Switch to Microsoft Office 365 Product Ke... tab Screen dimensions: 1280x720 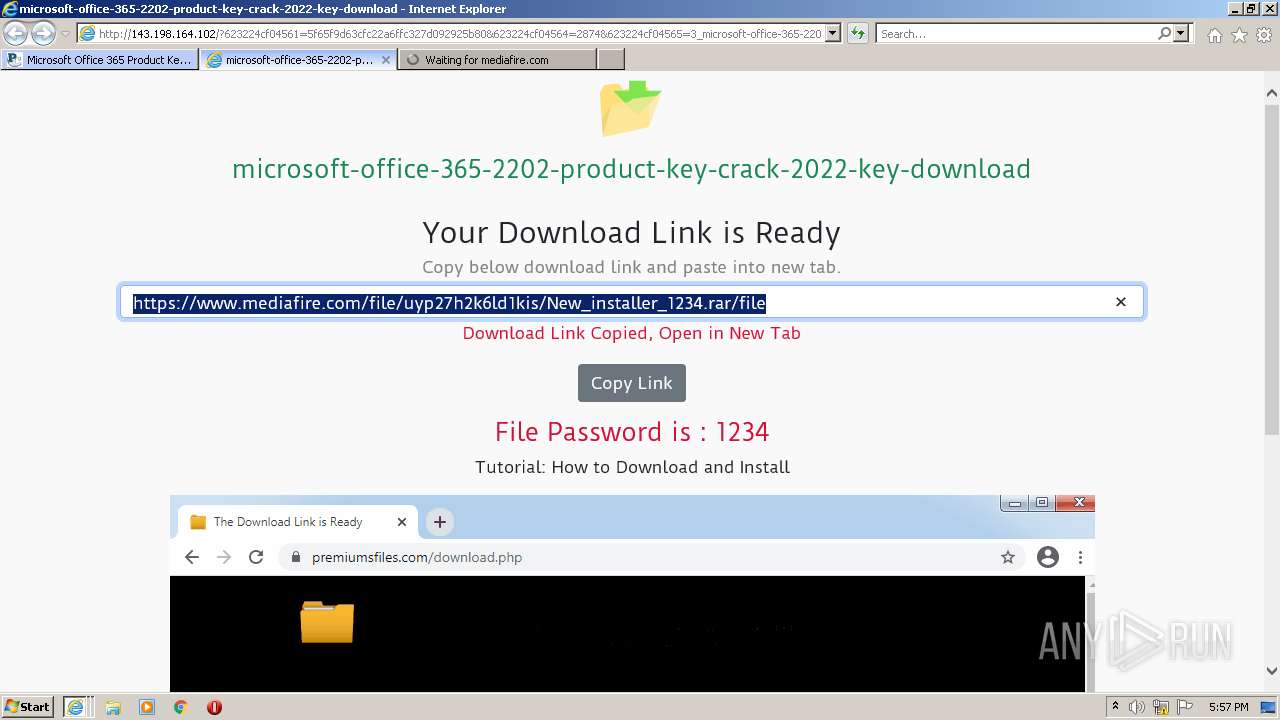point(99,60)
